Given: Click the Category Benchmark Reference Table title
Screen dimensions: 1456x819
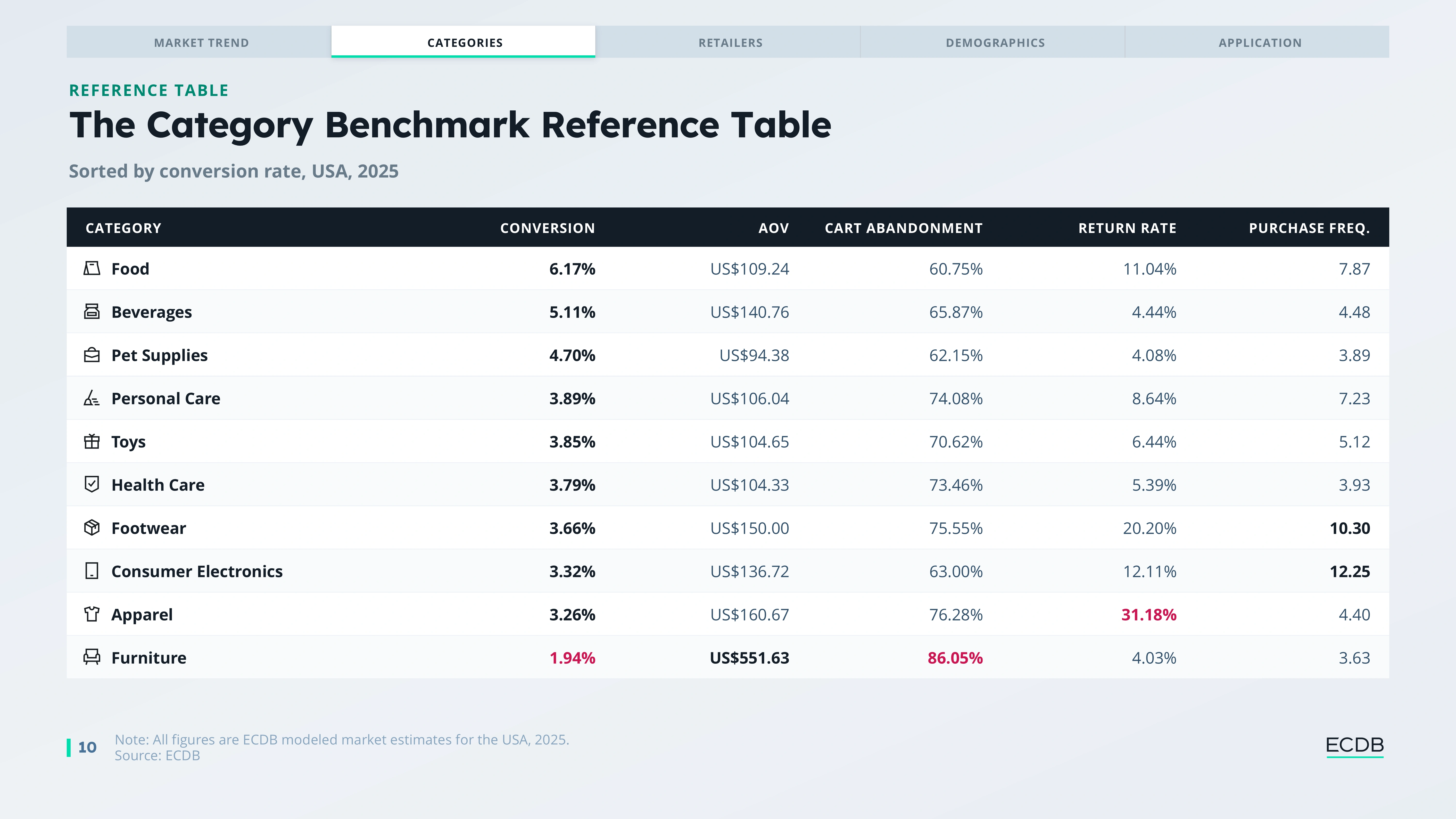Looking at the screenshot, I should click(450, 125).
